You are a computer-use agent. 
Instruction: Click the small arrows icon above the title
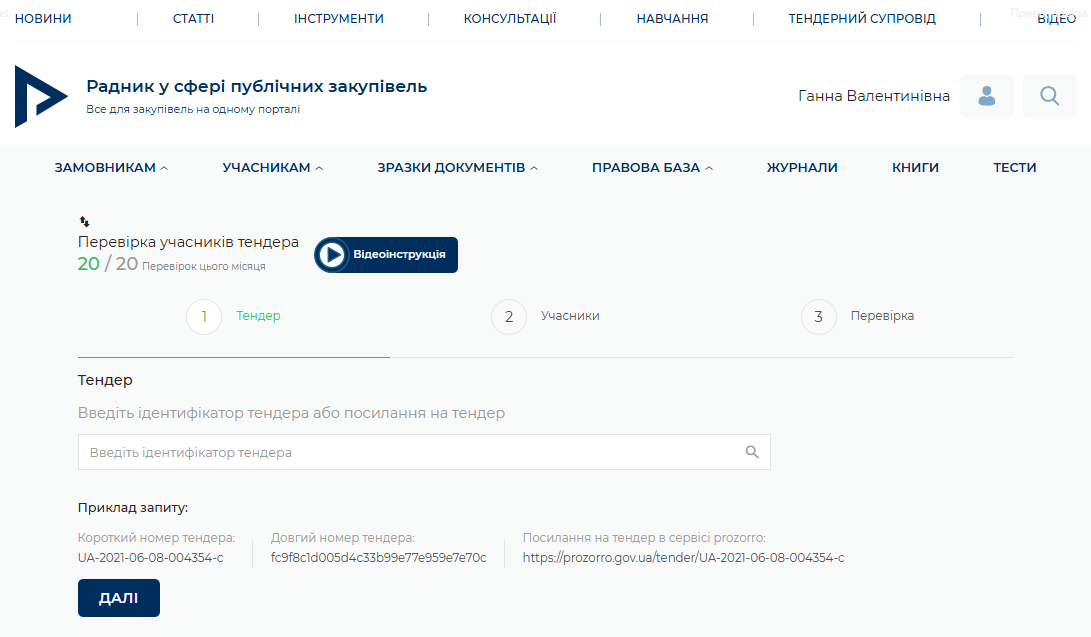click(84, 221)
